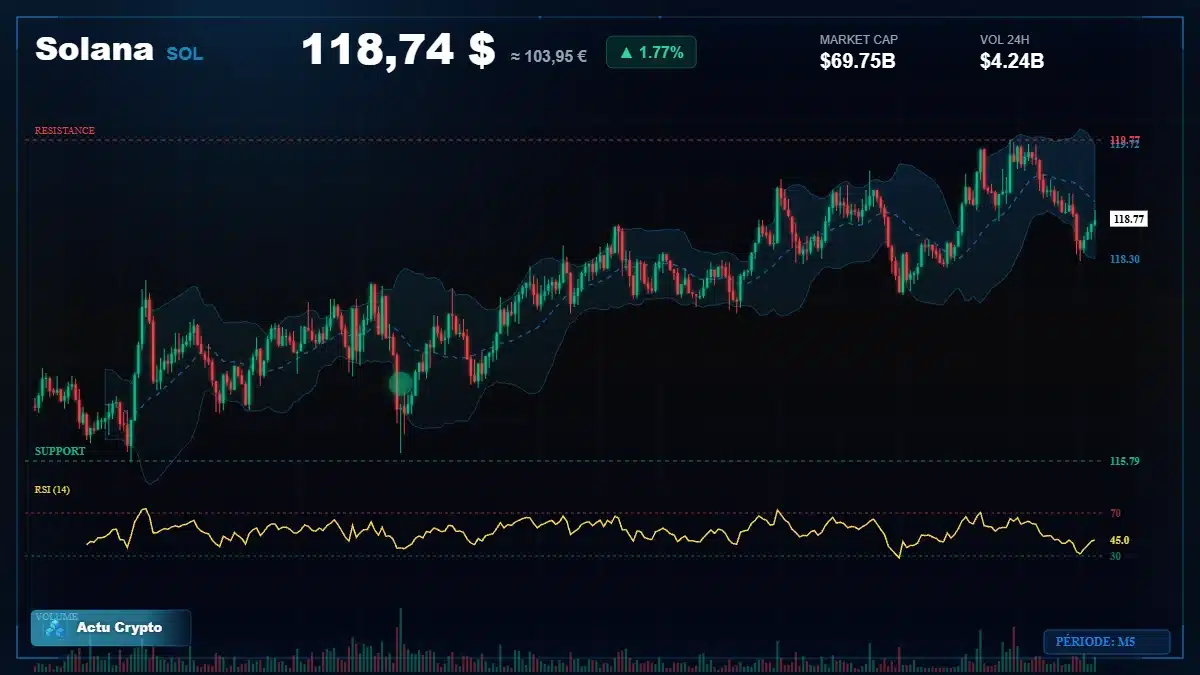1200x675 pixels.
Task: Click the Actu Crypto logo icon
Action: [55, 628]
